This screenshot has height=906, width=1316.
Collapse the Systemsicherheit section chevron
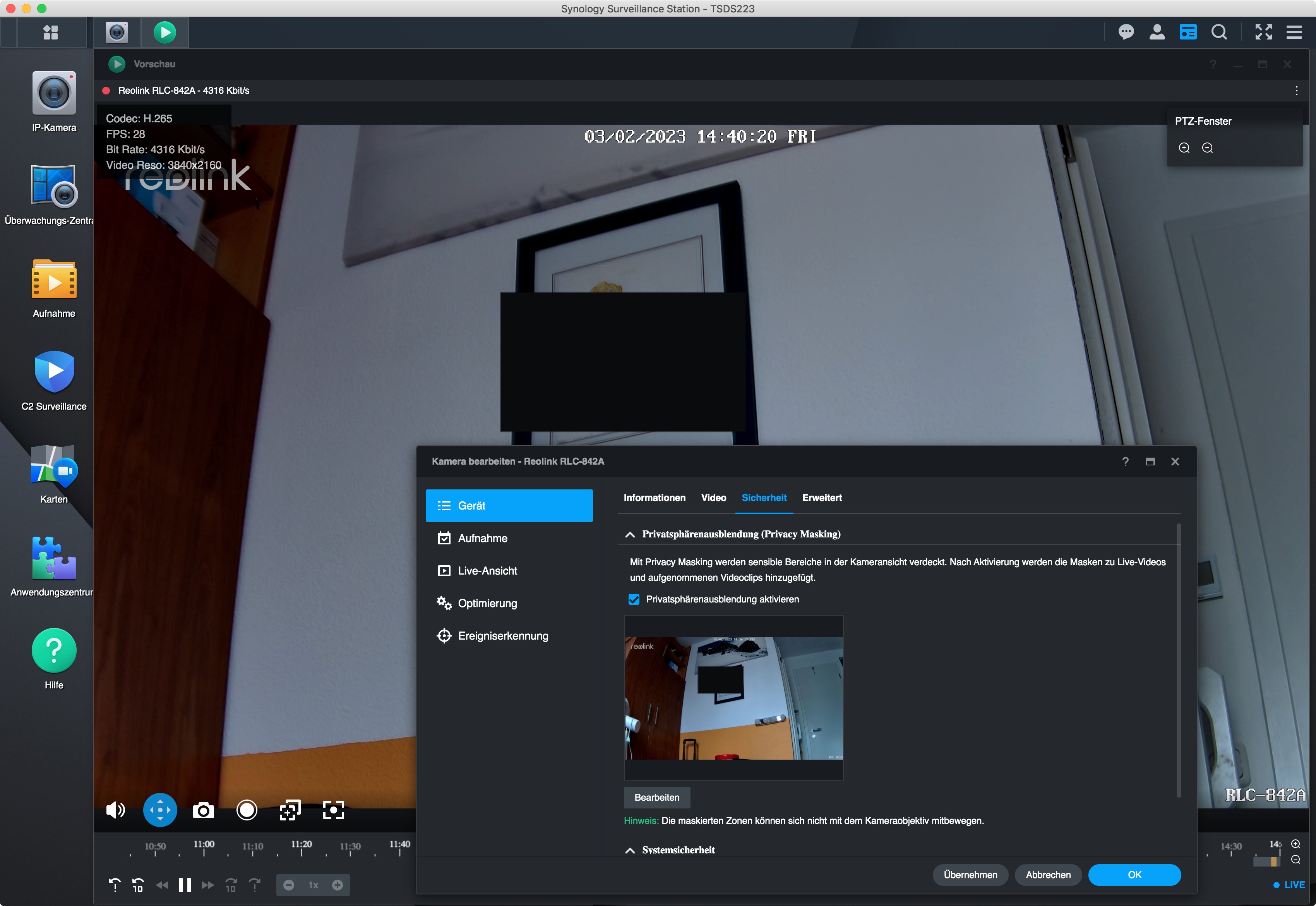pyautogui.click(x=630, y=850)
